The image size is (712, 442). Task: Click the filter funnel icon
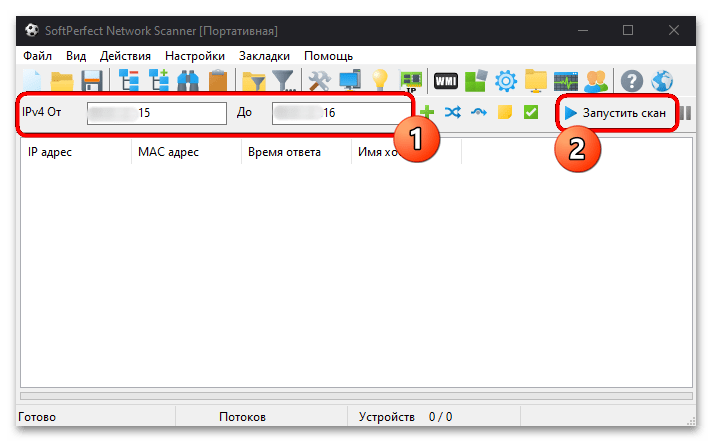click(x=283, y=81)
